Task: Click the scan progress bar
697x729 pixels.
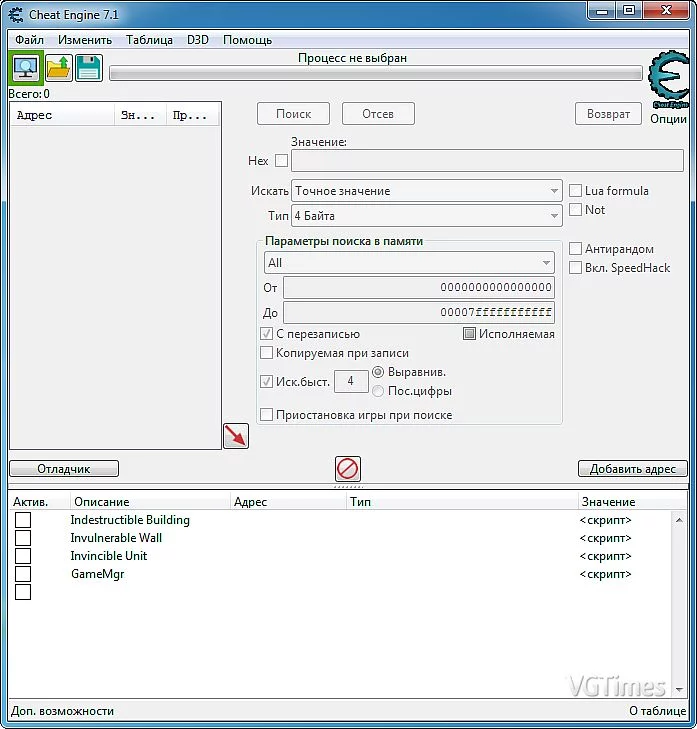Action: tap(376, 73)
